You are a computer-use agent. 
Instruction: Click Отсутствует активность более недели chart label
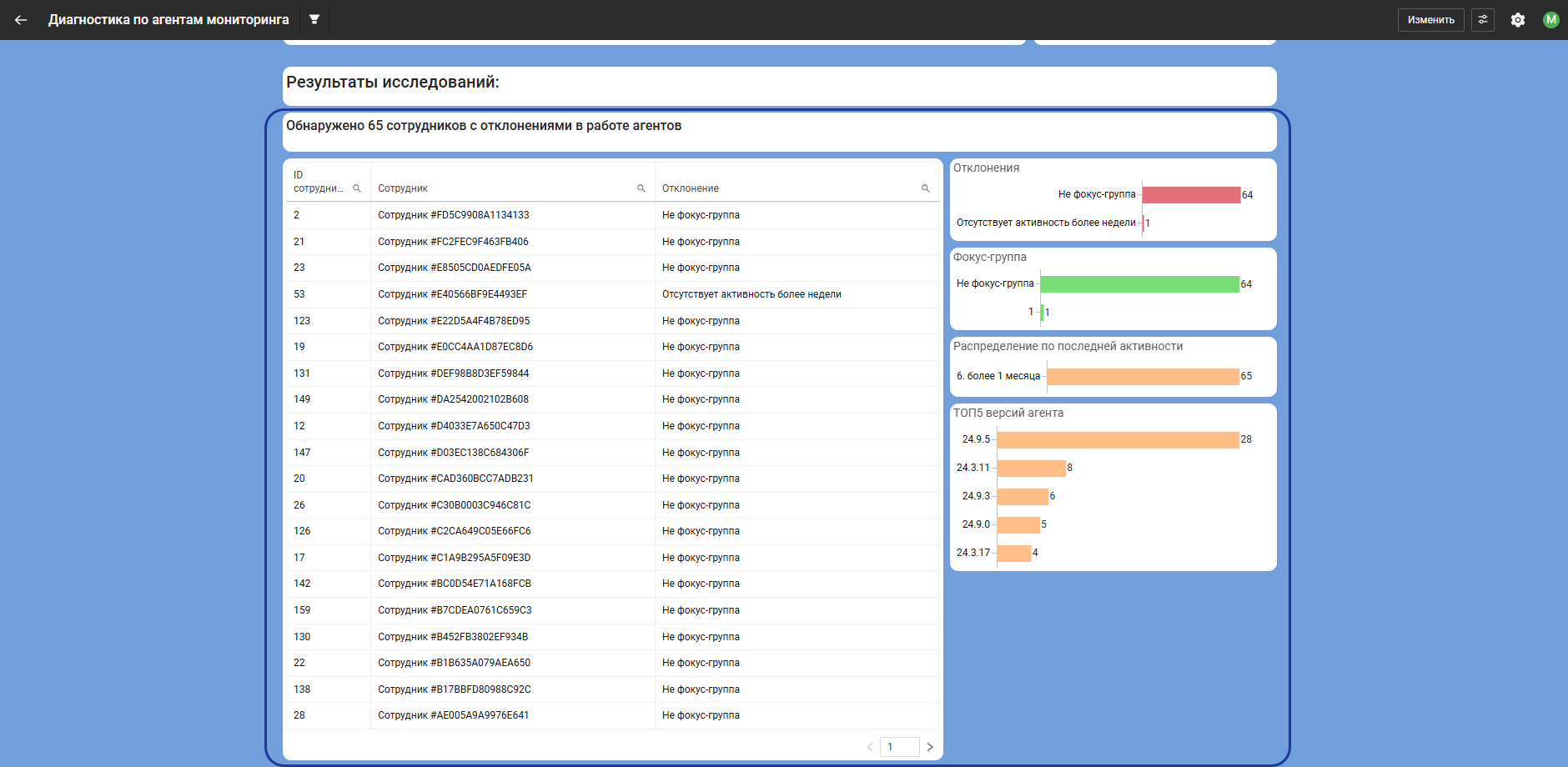(1046, 223)
